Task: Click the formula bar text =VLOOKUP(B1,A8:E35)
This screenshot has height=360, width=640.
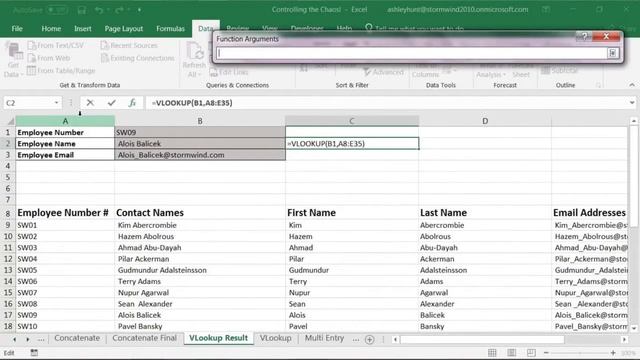Action: (x=192, y=103)
